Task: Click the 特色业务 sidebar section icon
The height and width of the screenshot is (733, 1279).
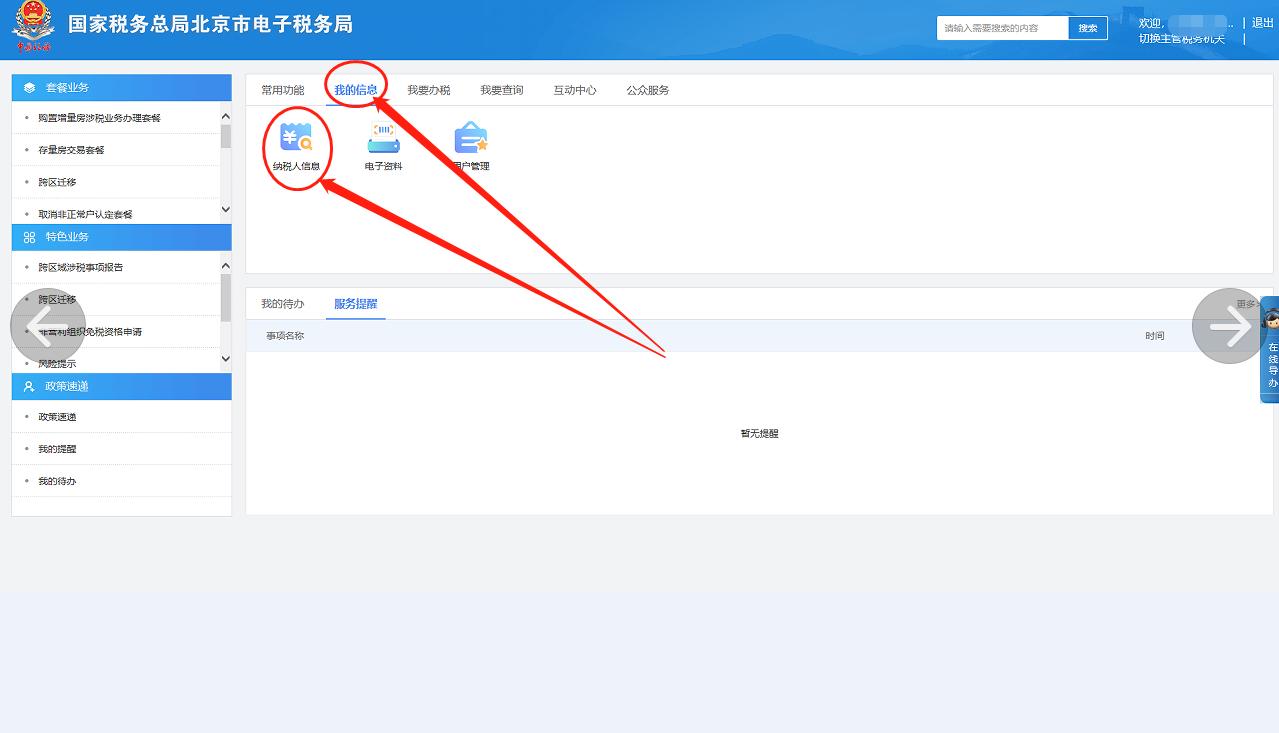Action: [28, 237]
